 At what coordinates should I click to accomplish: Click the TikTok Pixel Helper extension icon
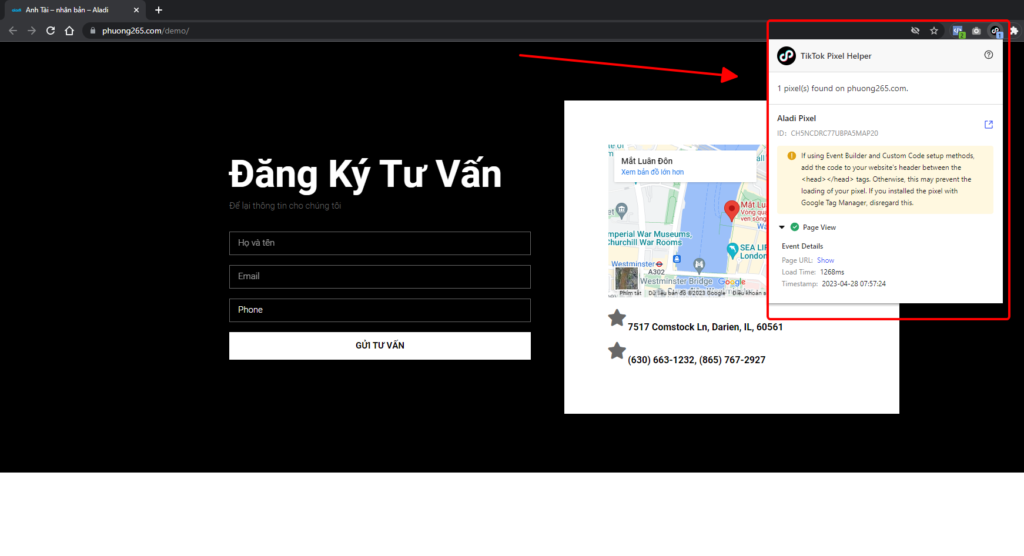click(995, 31)
